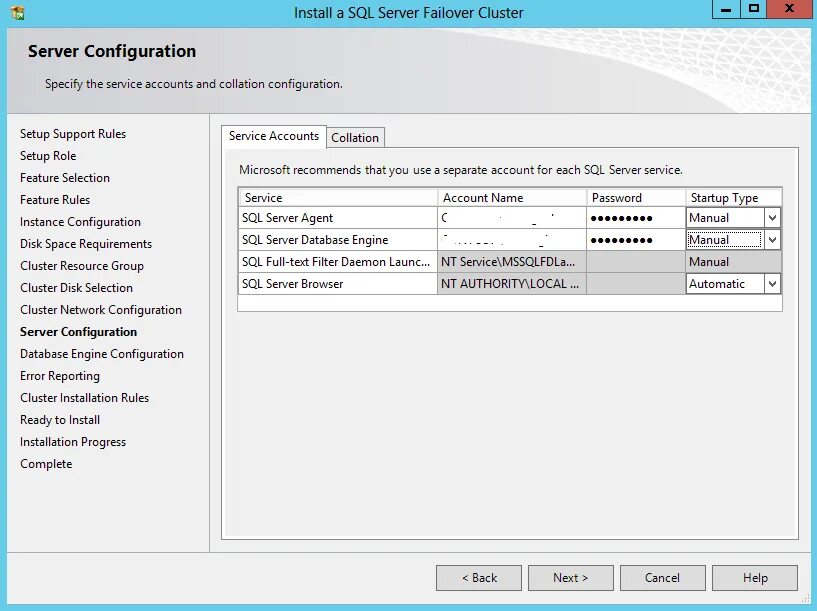The height and width of the screenshot is (611, 817).
Task: Switch to the Collation tab
Action: coord(355,137)
